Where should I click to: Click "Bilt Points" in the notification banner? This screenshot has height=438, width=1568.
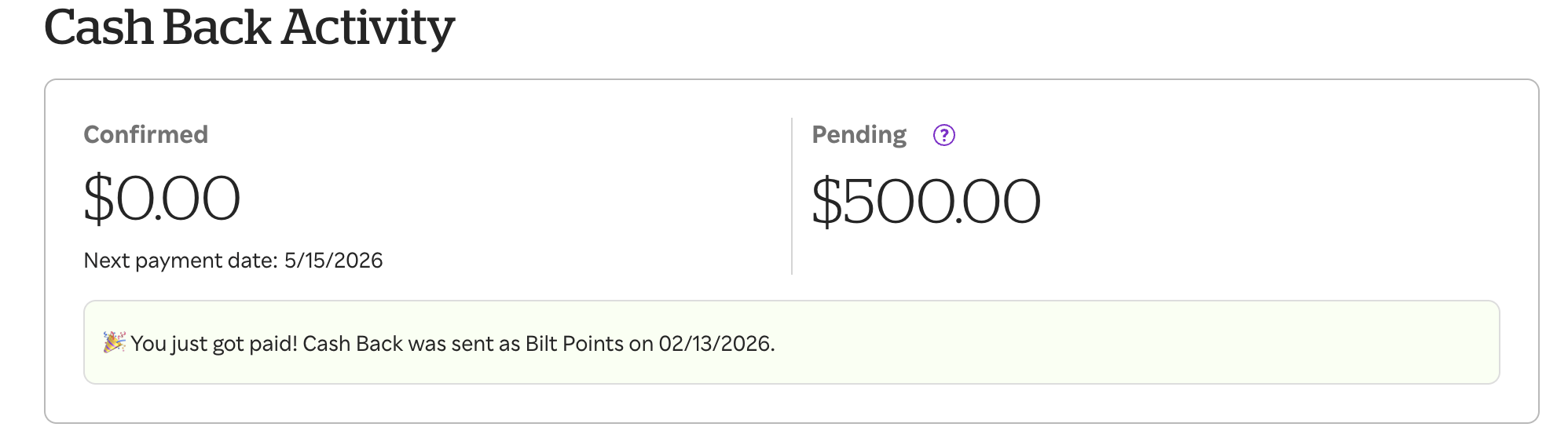(574, 344)
